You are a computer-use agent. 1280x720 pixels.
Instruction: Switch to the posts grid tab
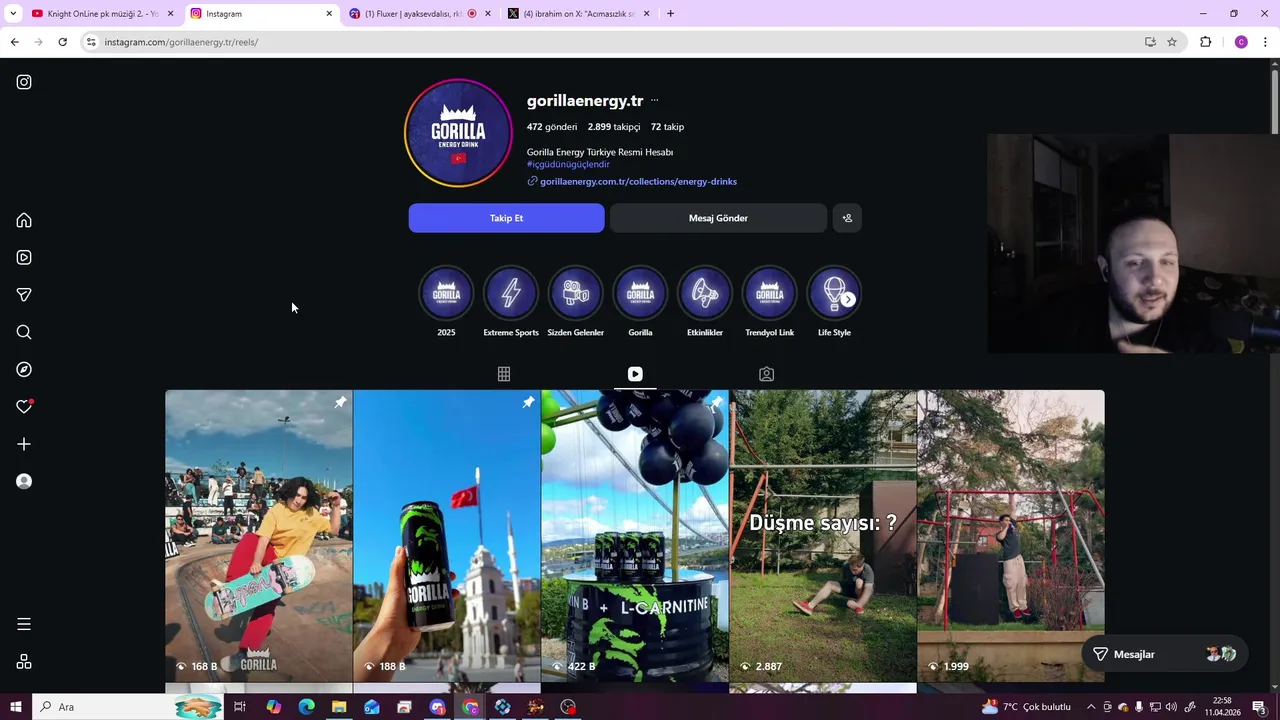pos(504,374)
